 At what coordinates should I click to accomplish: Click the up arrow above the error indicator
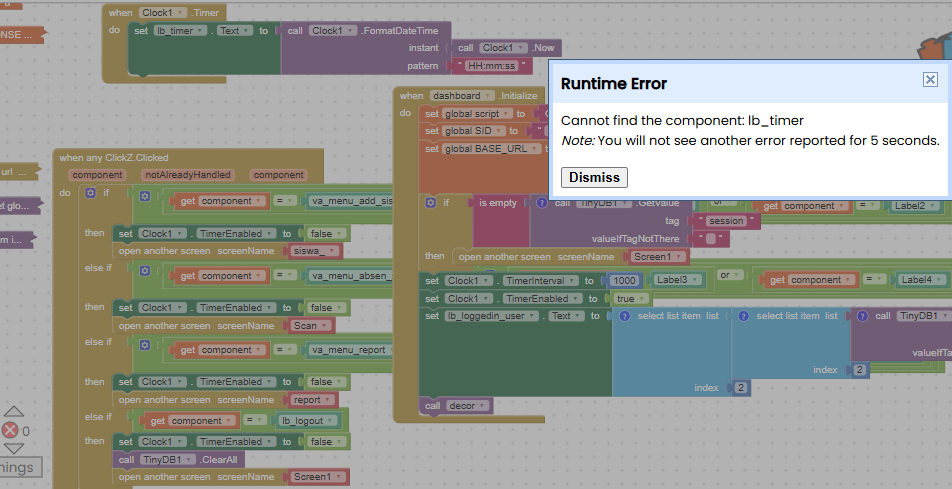pos(14,411)
